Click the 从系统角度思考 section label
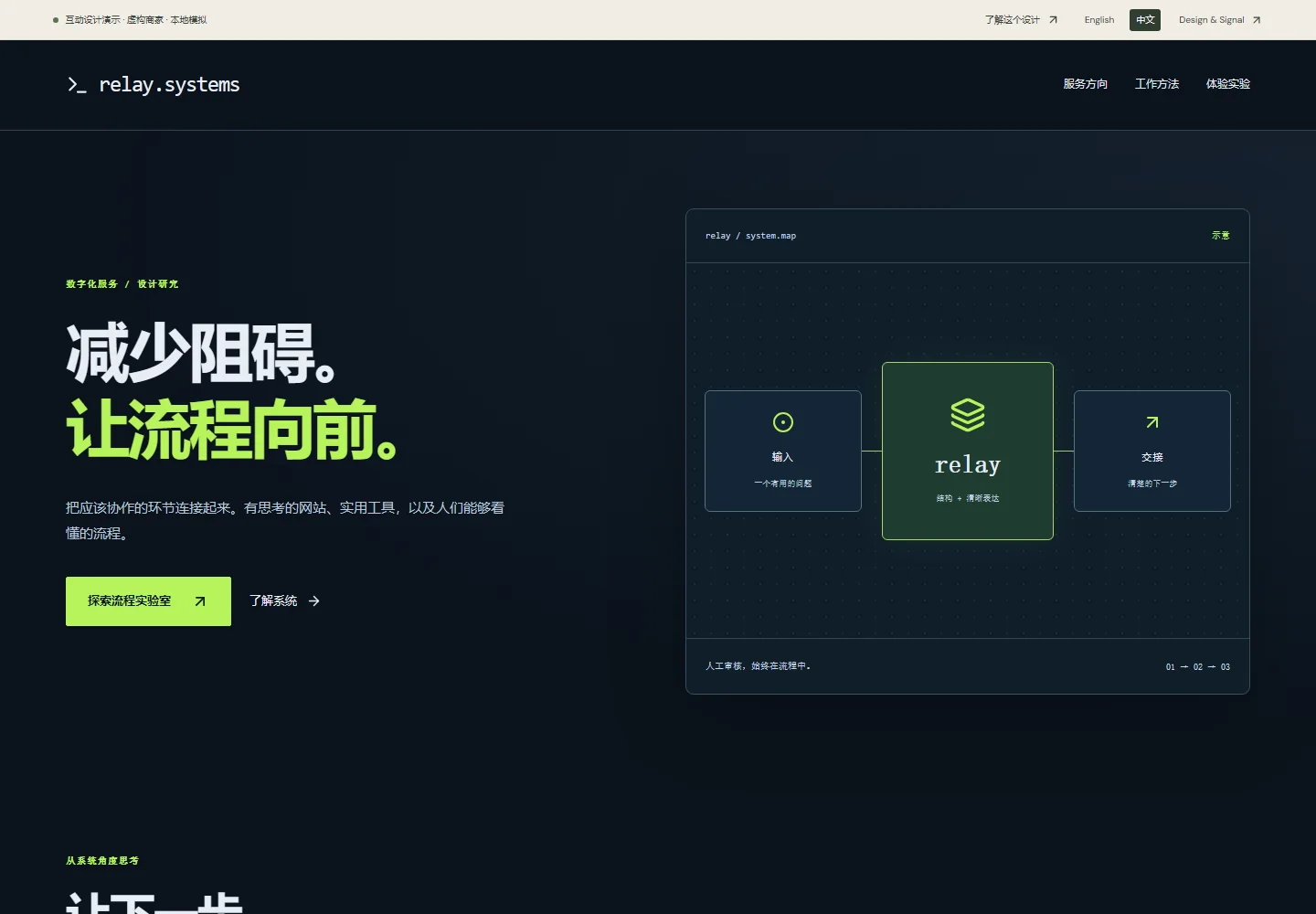The width and height of the screenshot is (1316, 914). 102,861
